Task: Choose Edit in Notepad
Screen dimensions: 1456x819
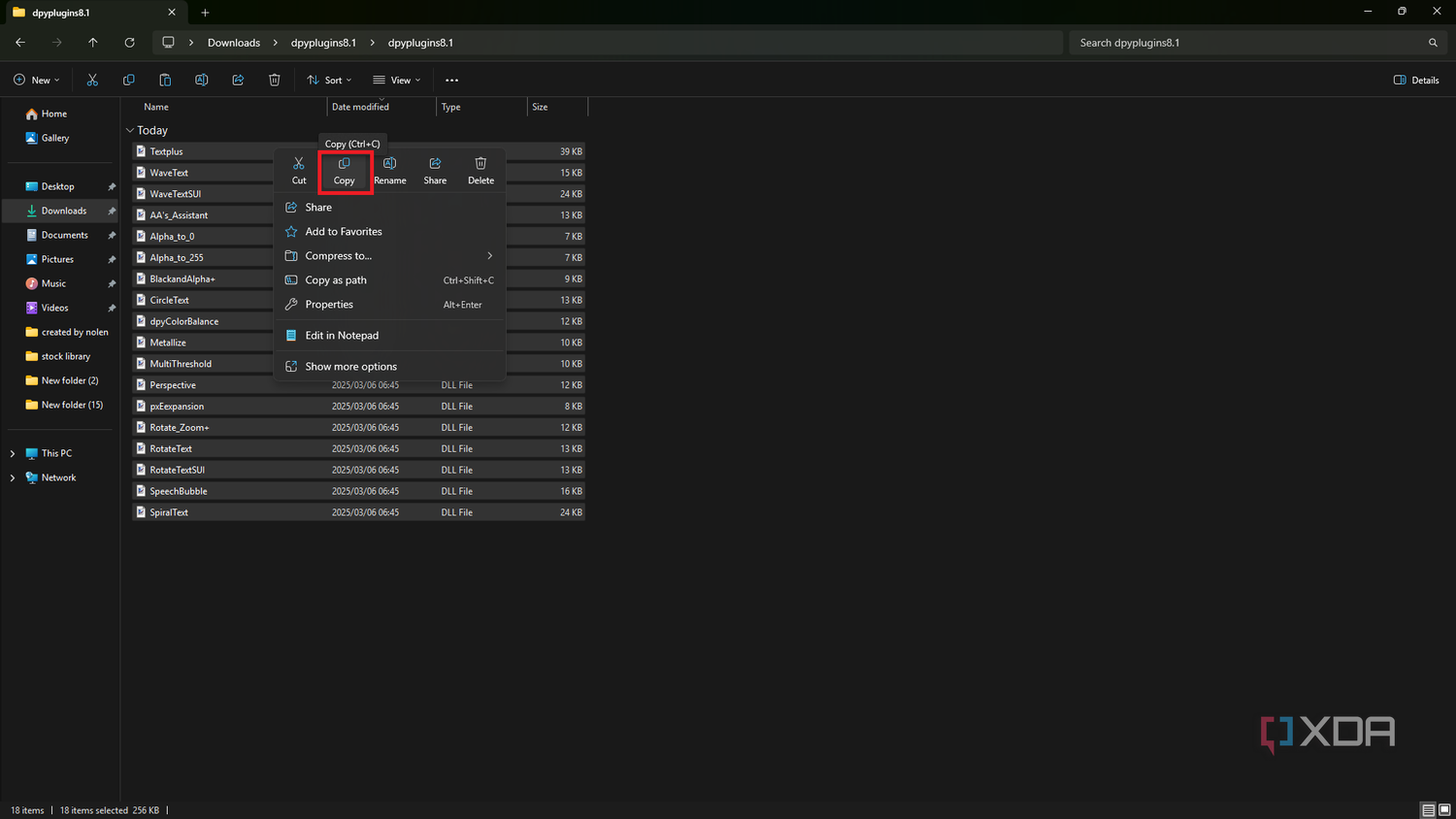Action: point(389,336)
